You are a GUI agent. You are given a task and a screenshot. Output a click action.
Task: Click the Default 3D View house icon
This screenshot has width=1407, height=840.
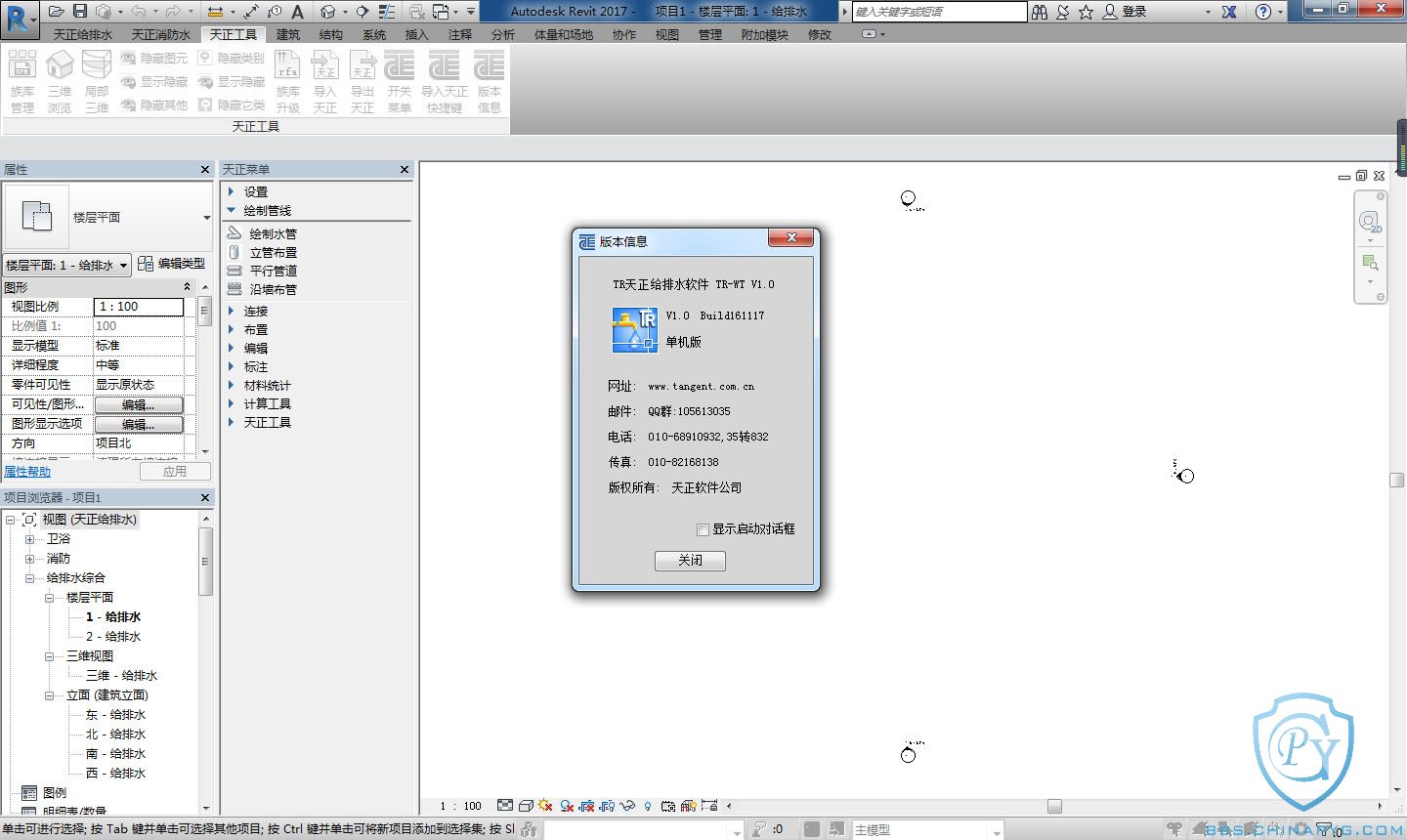pos(328,12)
